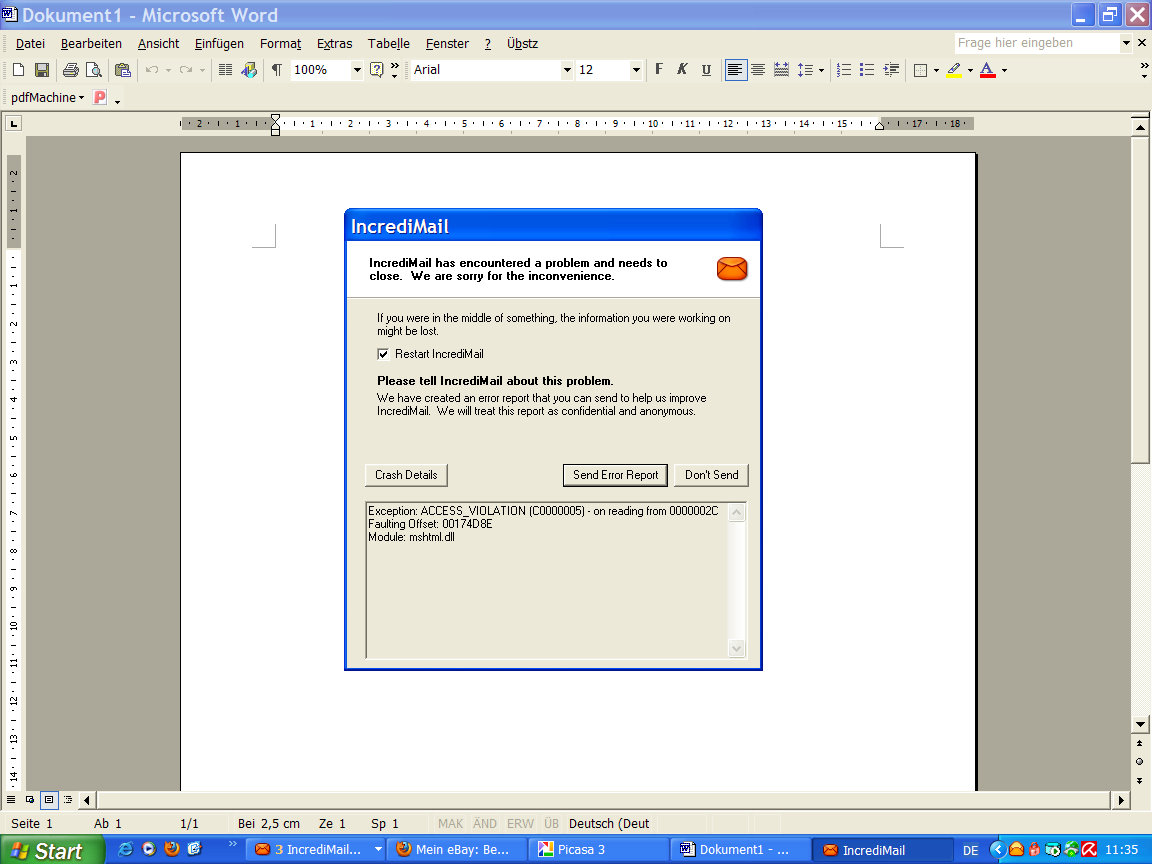Center-align text using the toolbar icon
The height and width of the screenshot is (864, 1152).
coord(758,70)
